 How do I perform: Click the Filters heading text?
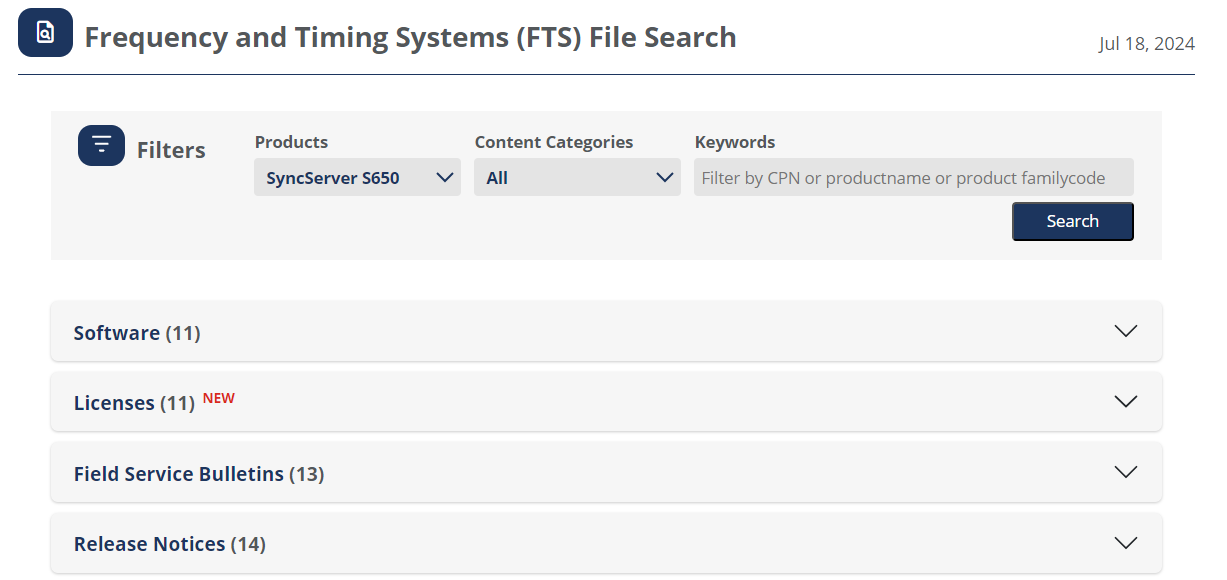[x=171, y=151]
